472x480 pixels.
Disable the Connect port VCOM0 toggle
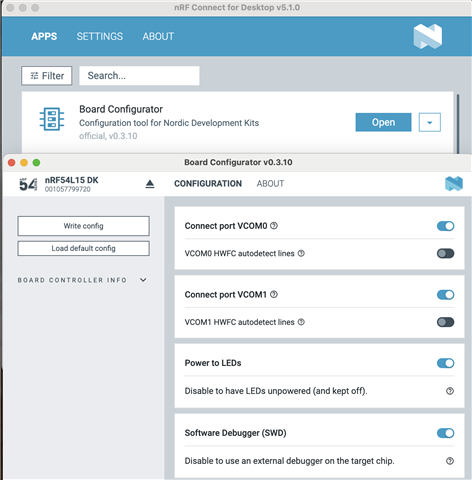coord(445,226)
